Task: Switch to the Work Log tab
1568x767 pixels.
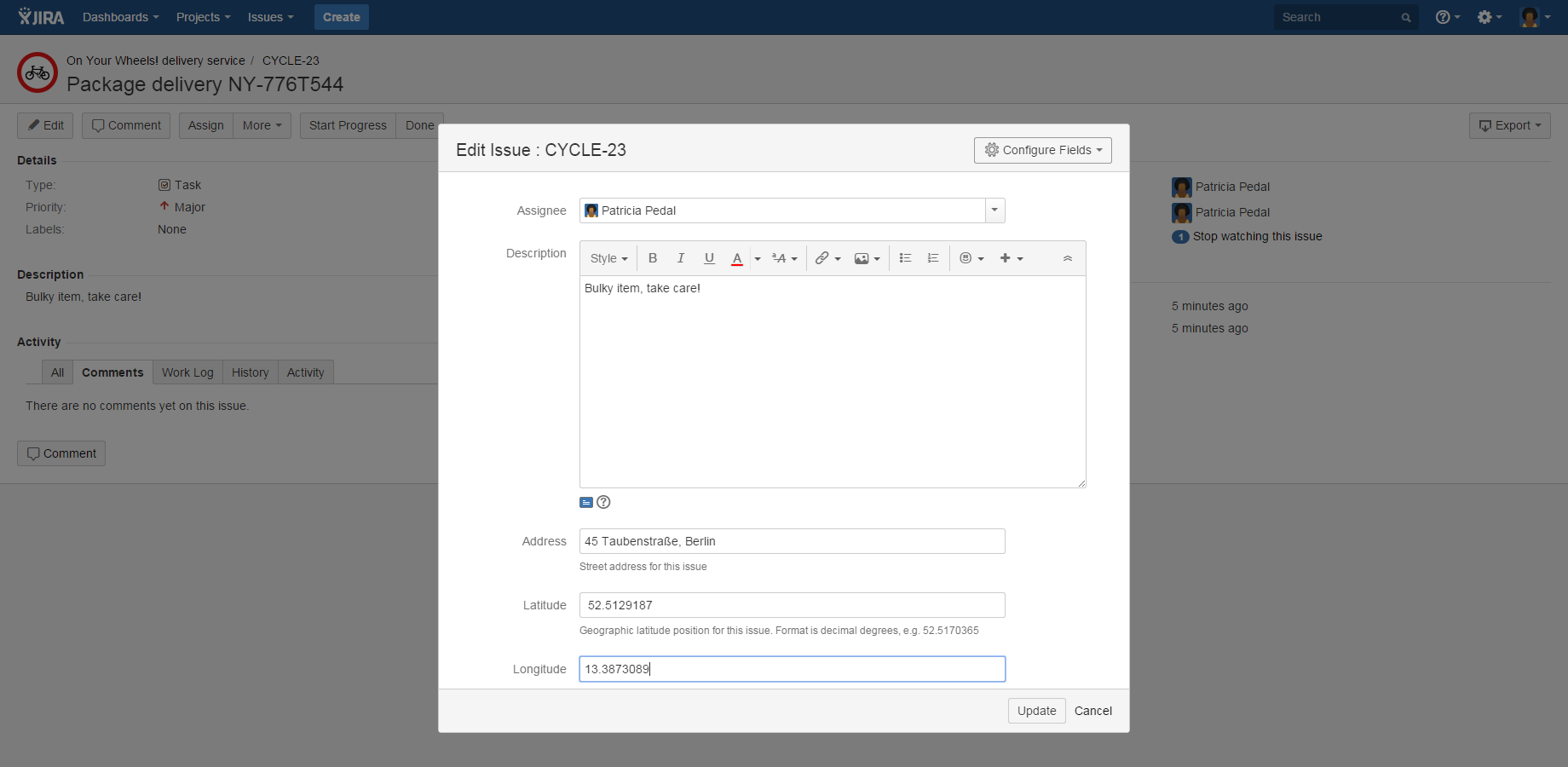Action: tap(187, 372)
